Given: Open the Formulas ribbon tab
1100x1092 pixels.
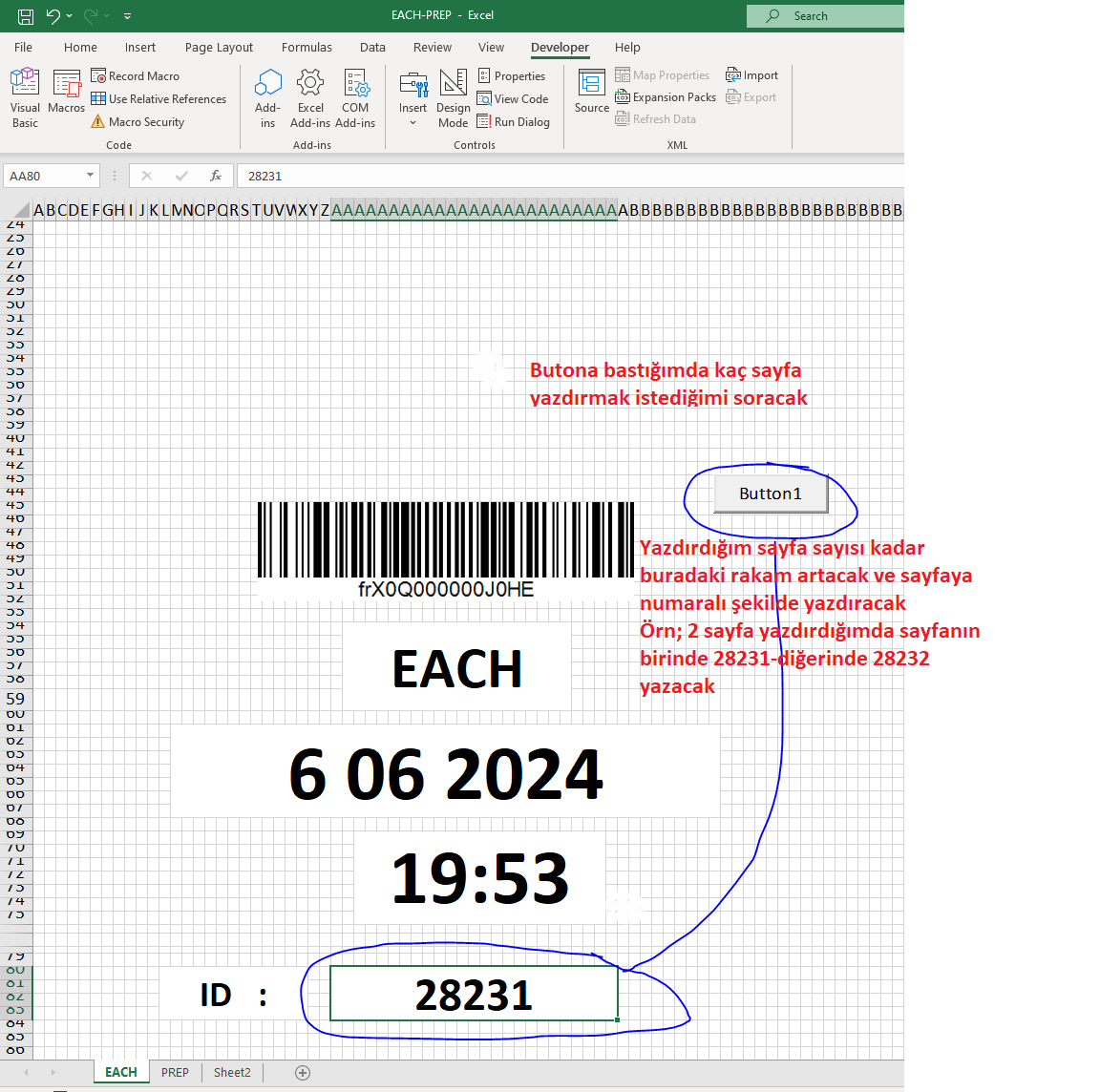Looking at the screenshot, I should (307, 47).
